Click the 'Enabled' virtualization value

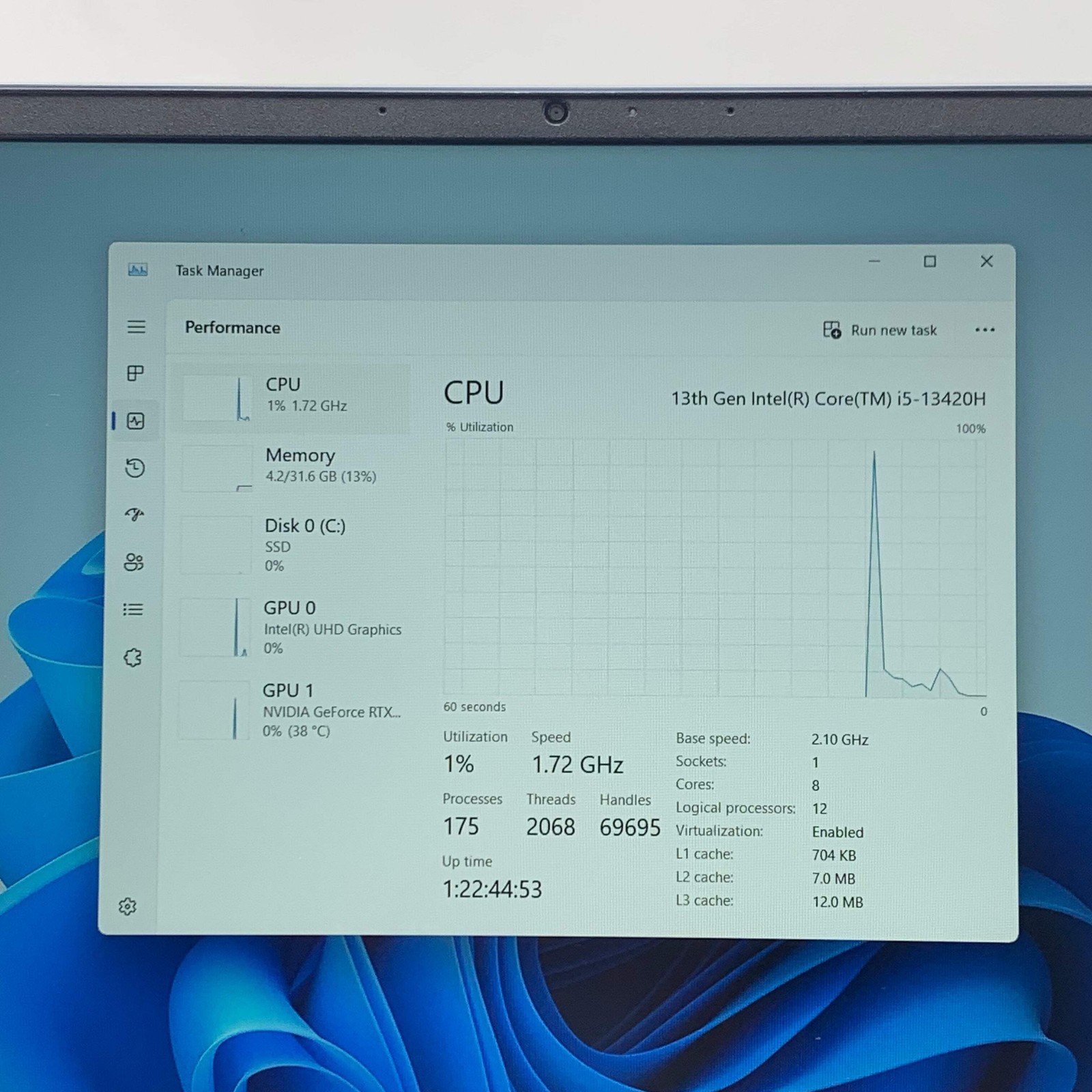[x=837, y=833]
